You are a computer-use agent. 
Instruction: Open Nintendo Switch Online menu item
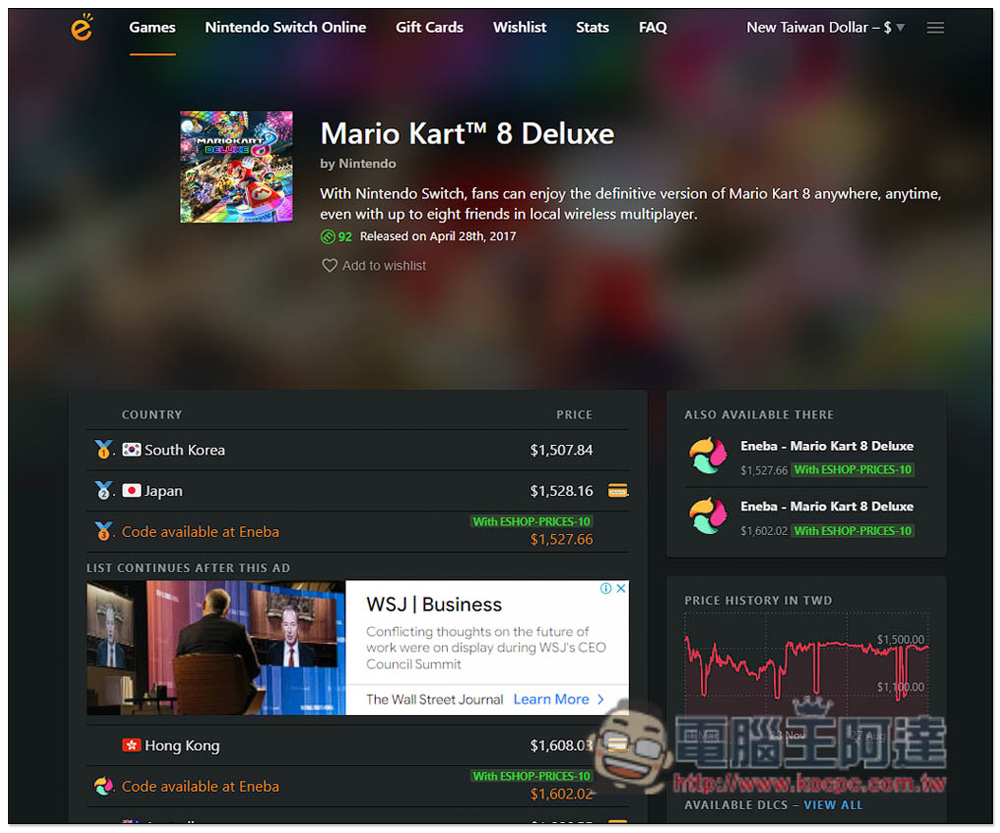coord(285,27)
